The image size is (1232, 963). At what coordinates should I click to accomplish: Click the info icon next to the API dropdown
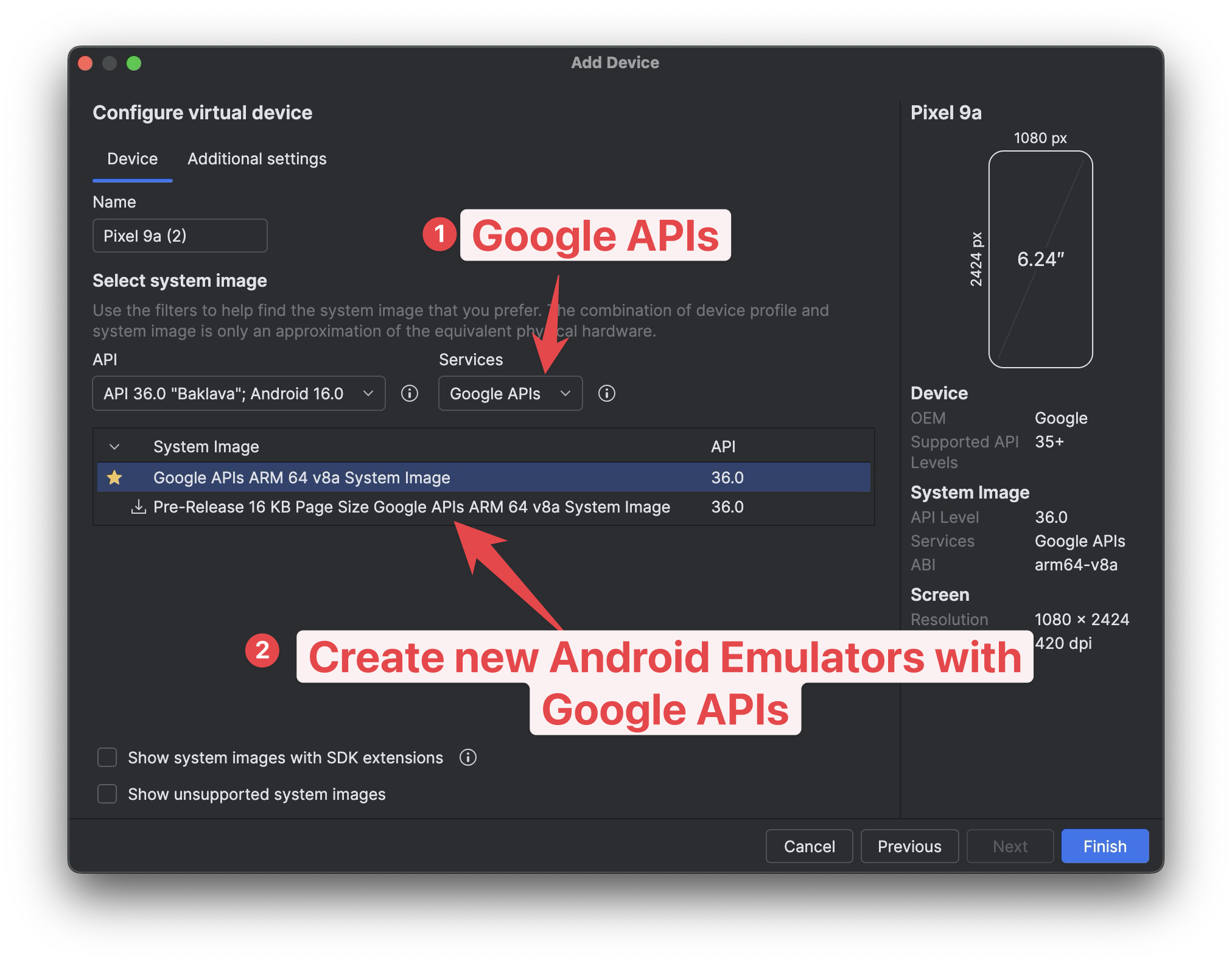410,393
